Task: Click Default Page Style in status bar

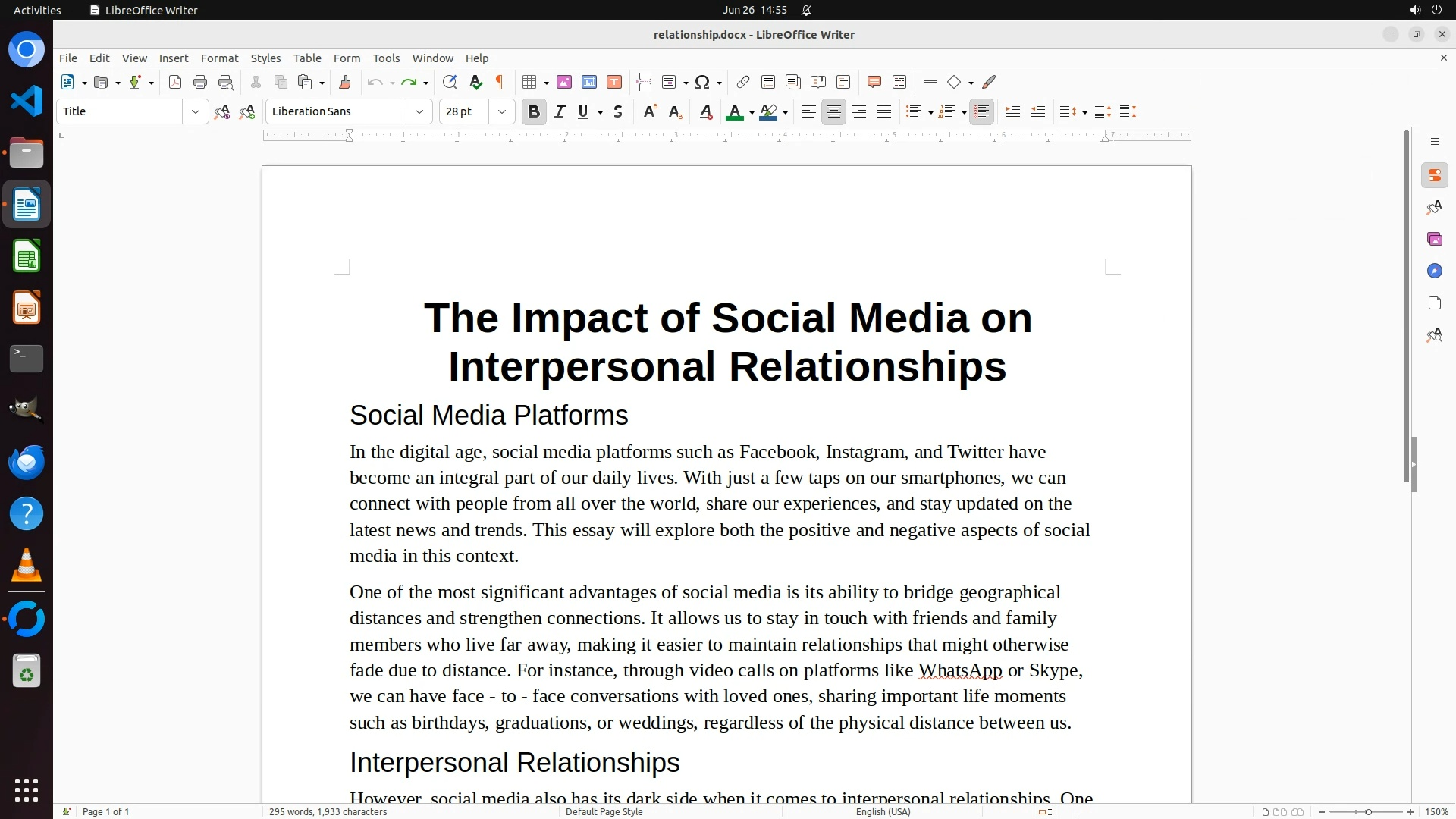Action: coord(604,811)
